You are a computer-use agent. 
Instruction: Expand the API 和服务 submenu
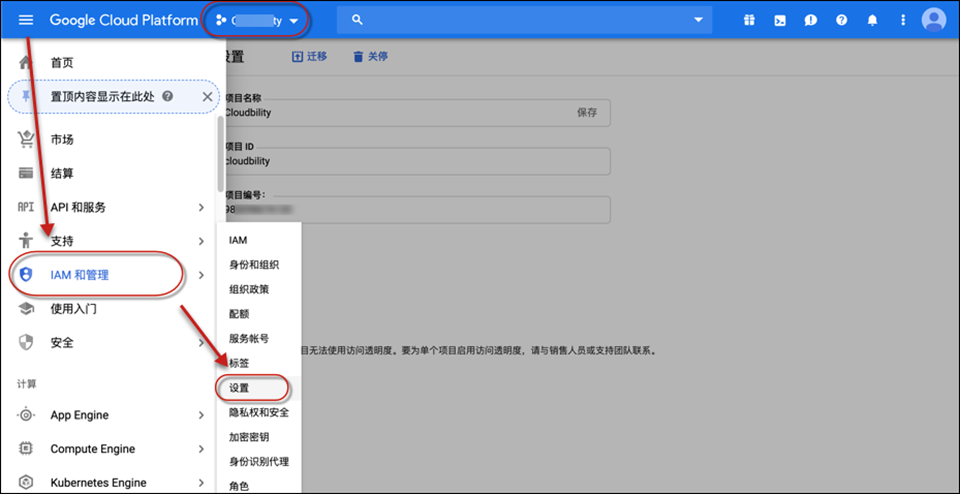201,207
